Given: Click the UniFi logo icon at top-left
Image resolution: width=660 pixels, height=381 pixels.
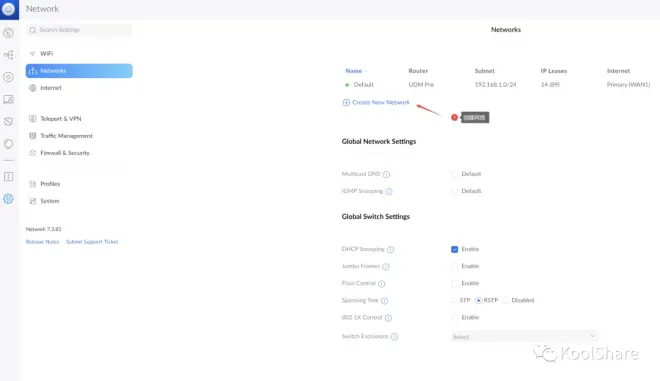Looking at the screenshot, I should pos(8,9).
